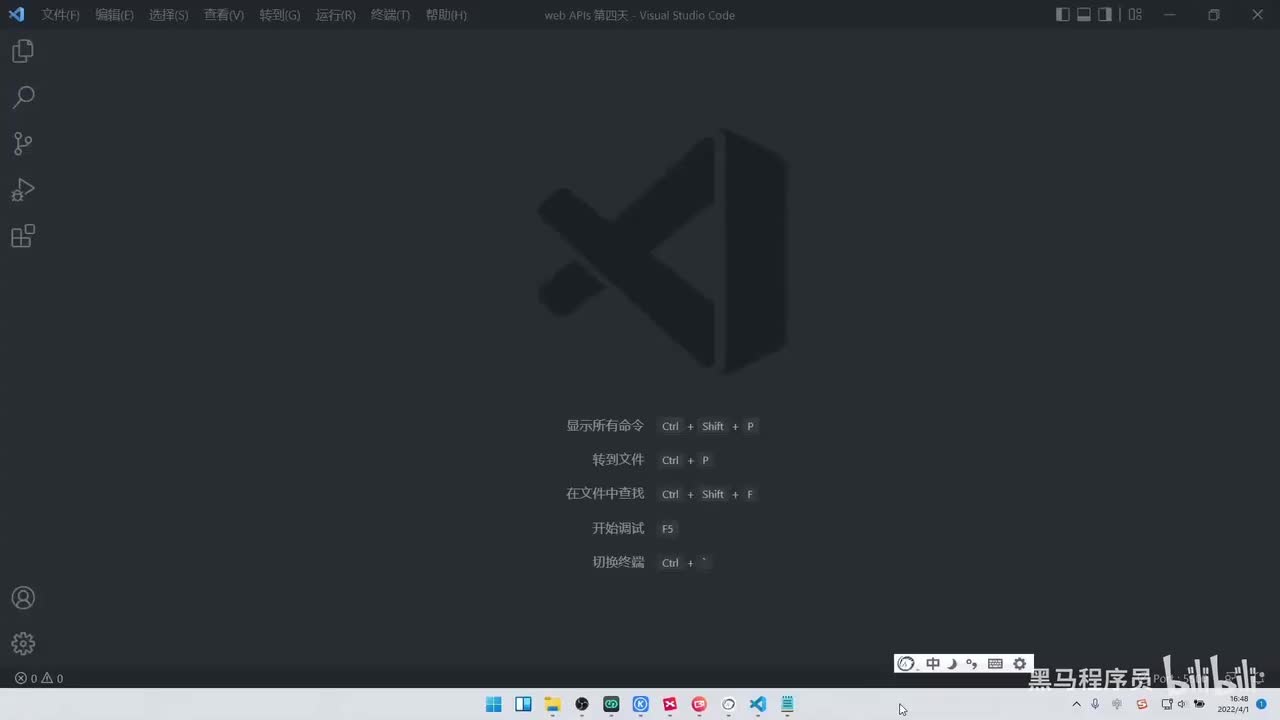Open the Windows Start menu

point(494,704)
